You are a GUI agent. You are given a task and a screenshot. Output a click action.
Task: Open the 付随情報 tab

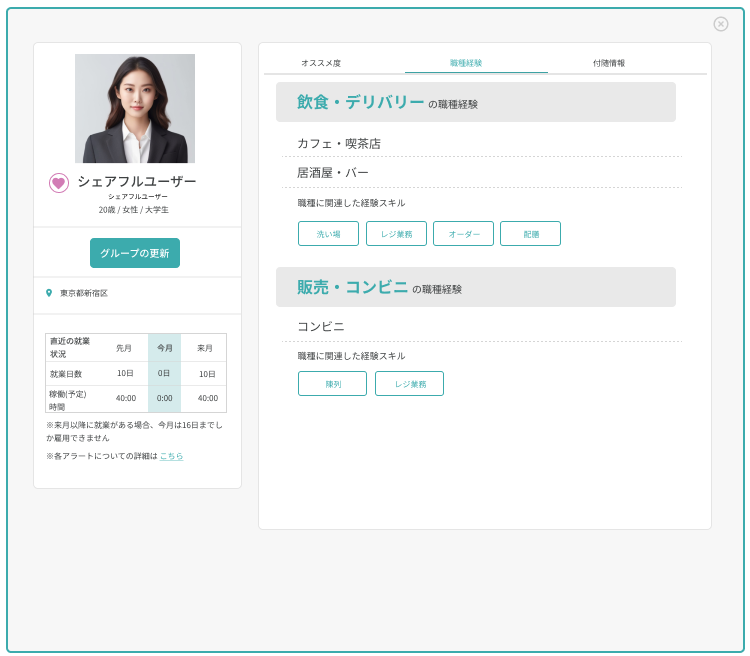(608, 63)
